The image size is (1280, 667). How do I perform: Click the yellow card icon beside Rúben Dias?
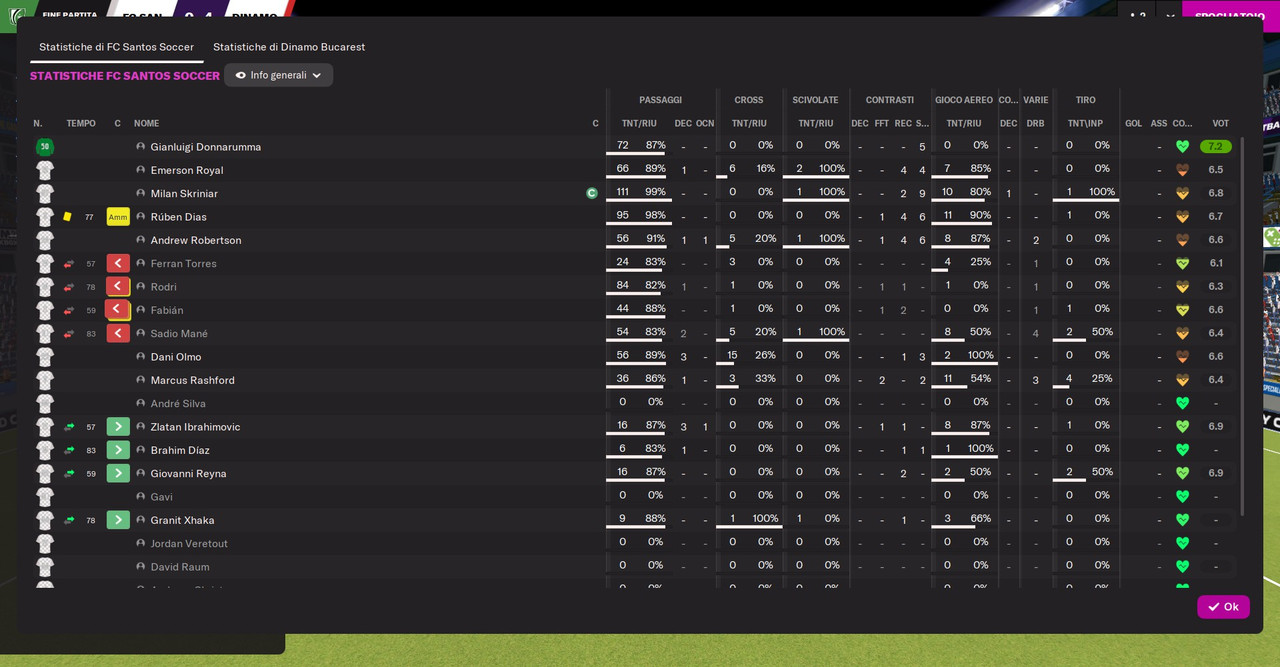(67, 217)
